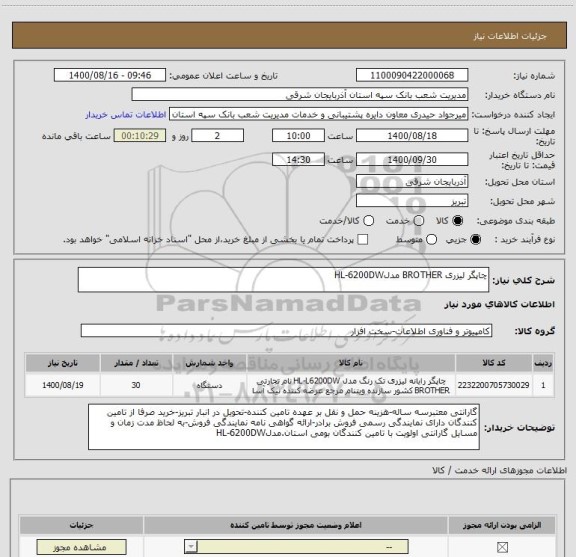Screen dimensions: 576x557
Task: Click the remaining time 00:10:29 field
Action: 140,136
